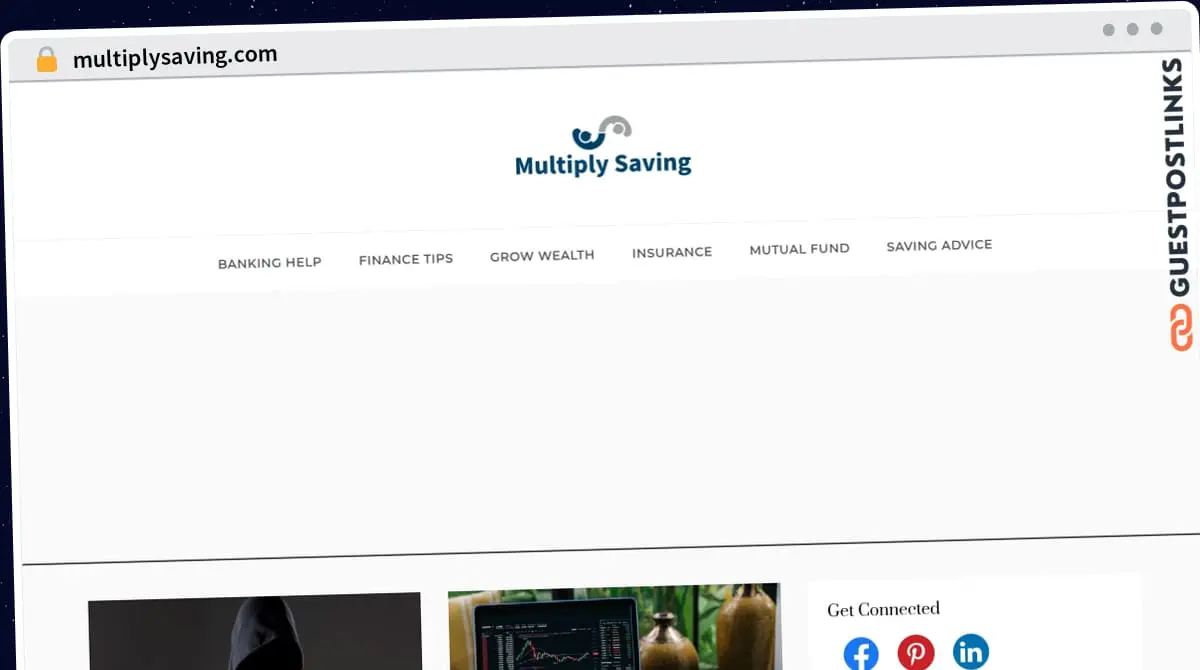The width and height of the screenshot is (1200, 670).
Task: Click the Multiply Saving logo emblem
Action: click(602, 132)
